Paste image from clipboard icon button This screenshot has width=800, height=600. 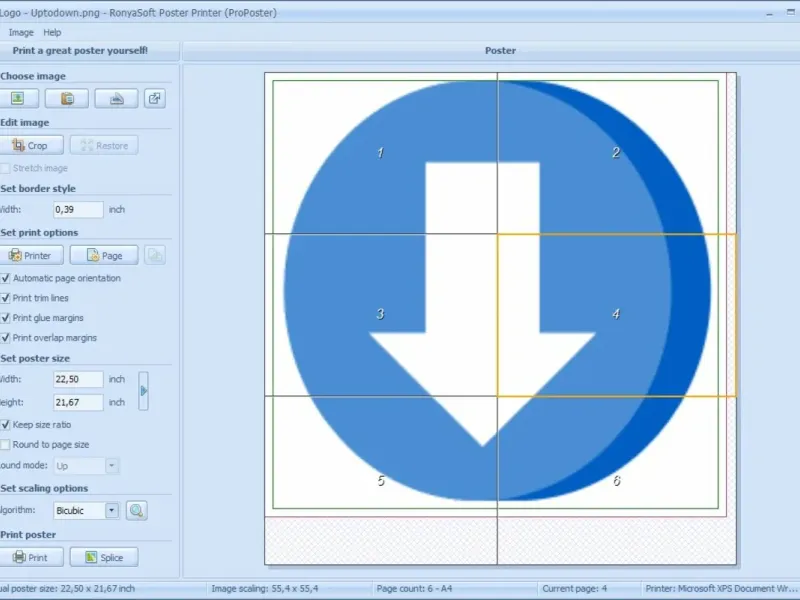pyautogui.click(x=67, y=98)
